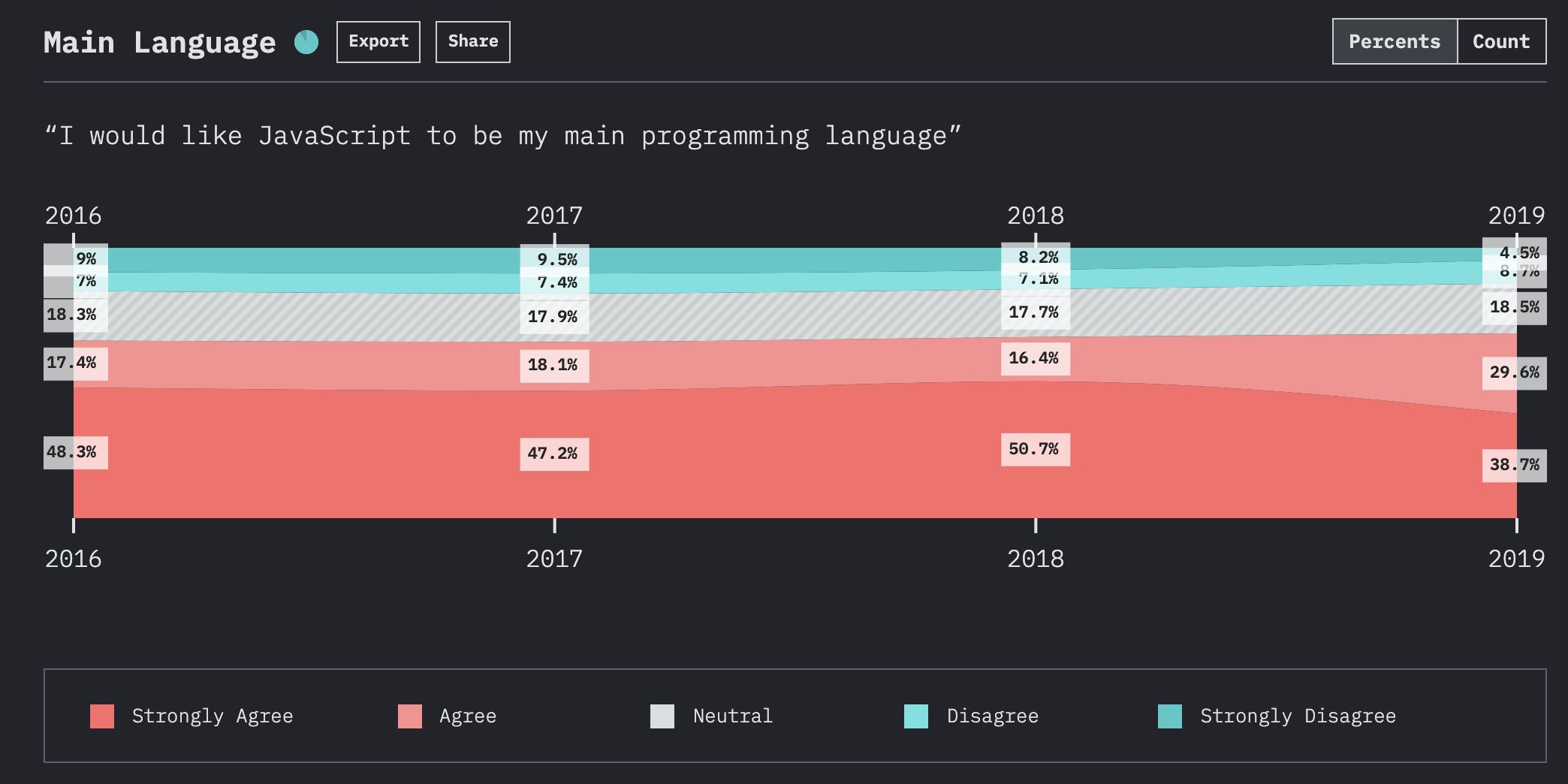Click the 2018 label below the chart

point(1036,559)
